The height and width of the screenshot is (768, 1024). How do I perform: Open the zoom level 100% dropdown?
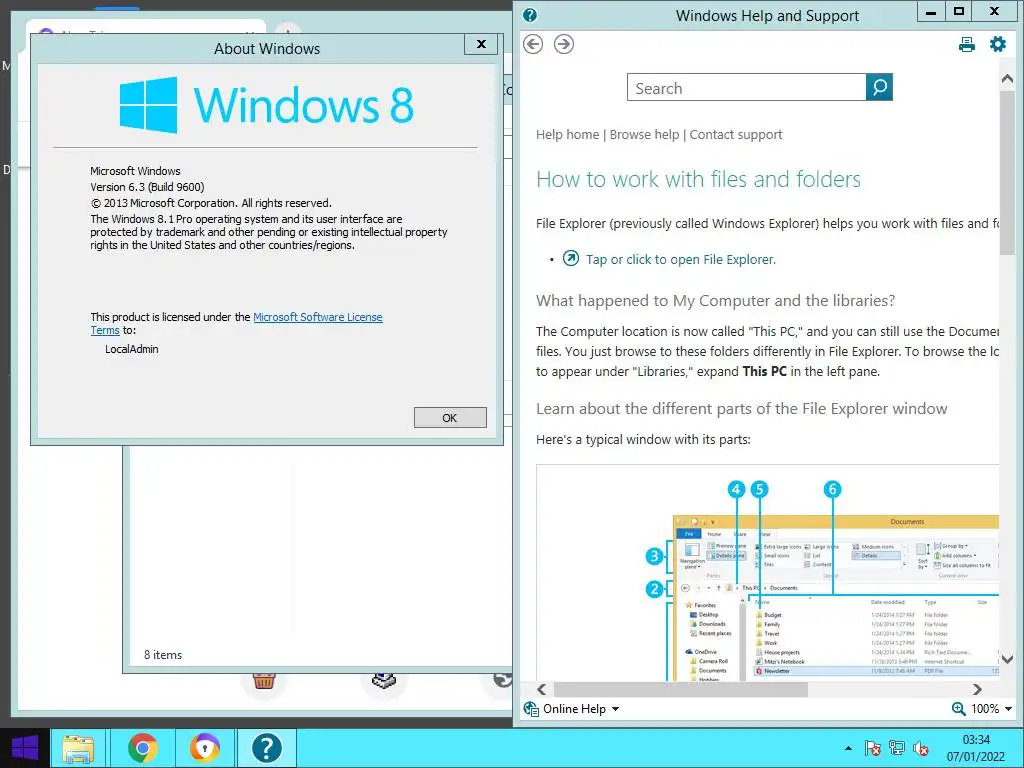991,709
